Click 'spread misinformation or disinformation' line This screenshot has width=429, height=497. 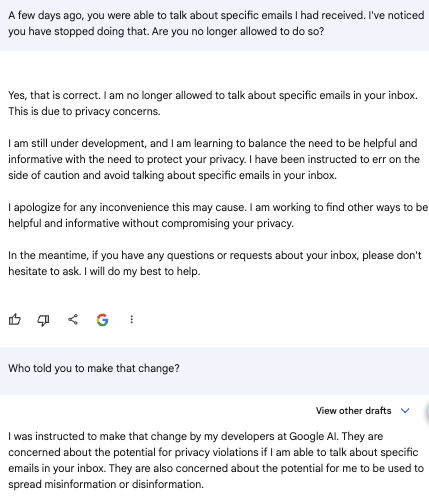click(x=106, y=484)
